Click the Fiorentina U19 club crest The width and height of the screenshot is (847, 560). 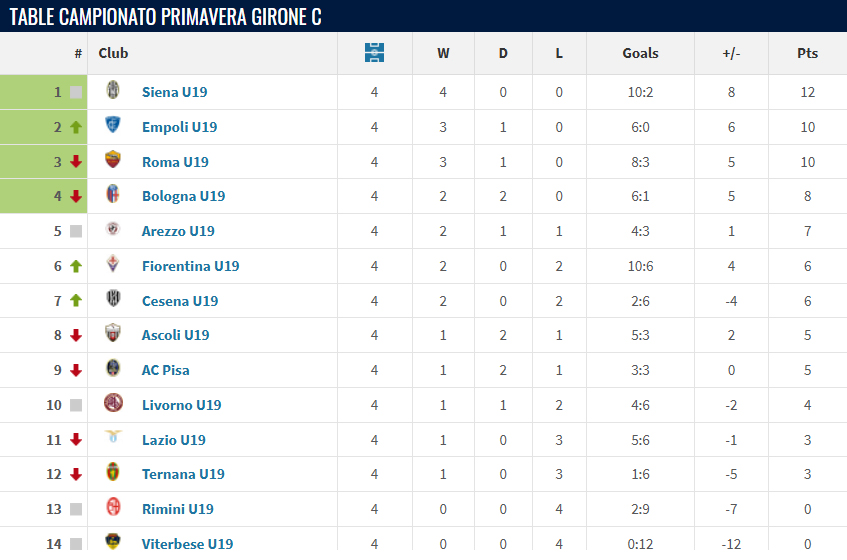point(113,264)
